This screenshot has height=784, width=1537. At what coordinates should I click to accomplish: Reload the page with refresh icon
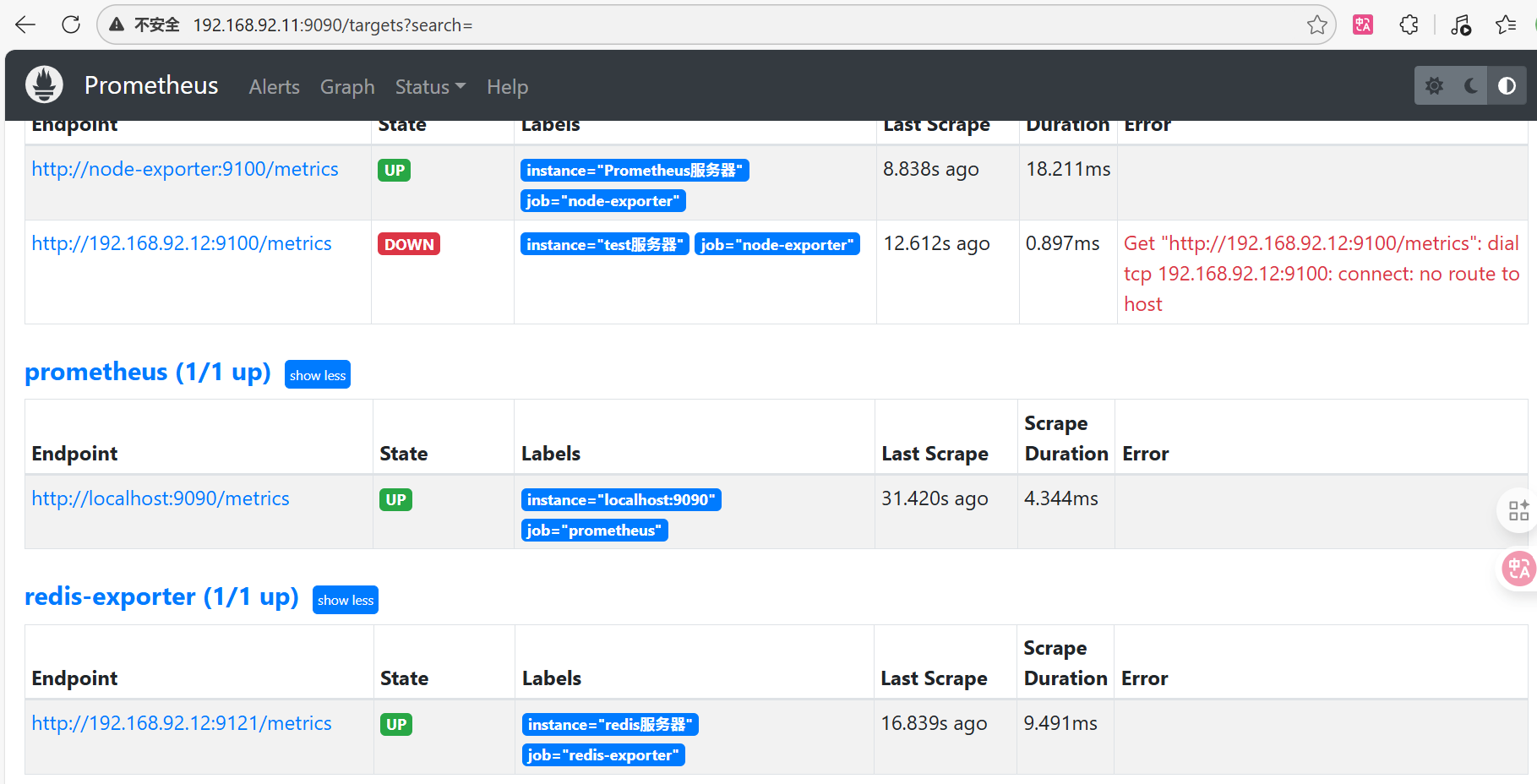(x=71, y=24)
